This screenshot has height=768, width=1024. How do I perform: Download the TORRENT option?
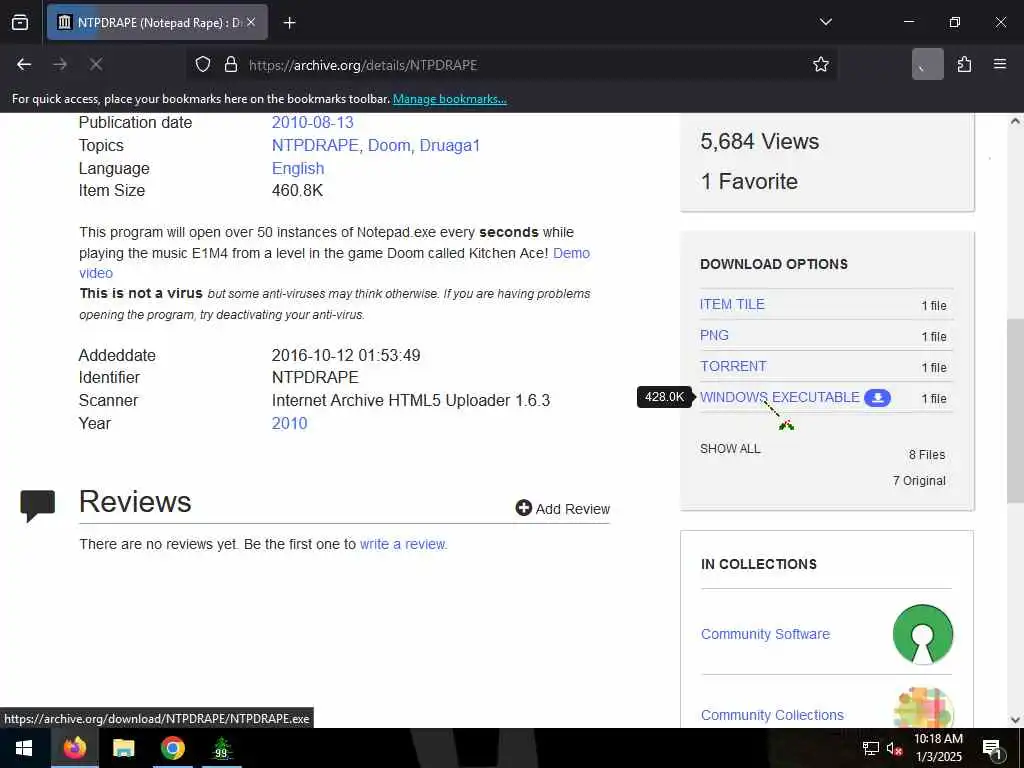(x=733, y=366)
